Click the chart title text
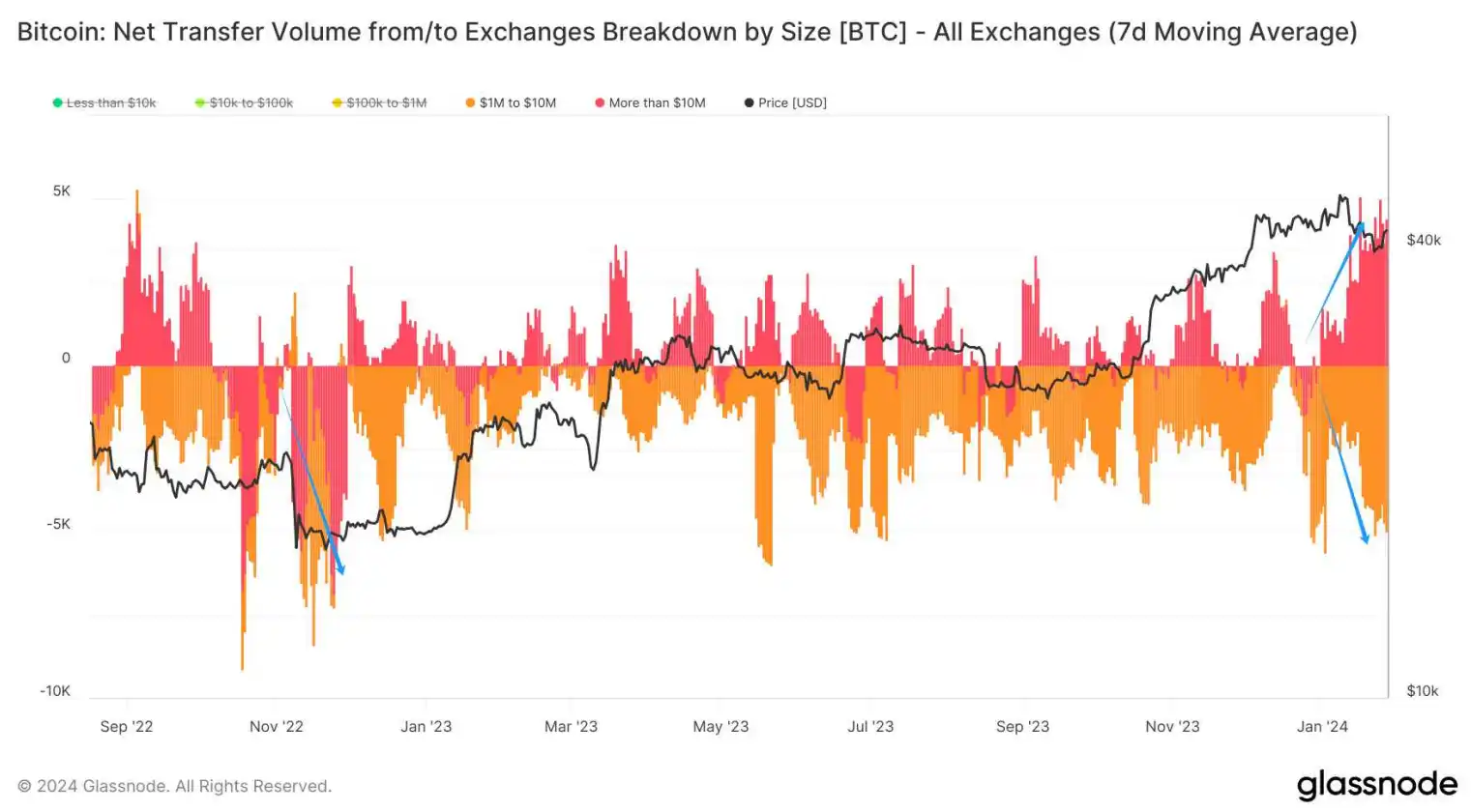This screenshot has height=812, width=1471. tap(687, 32)
